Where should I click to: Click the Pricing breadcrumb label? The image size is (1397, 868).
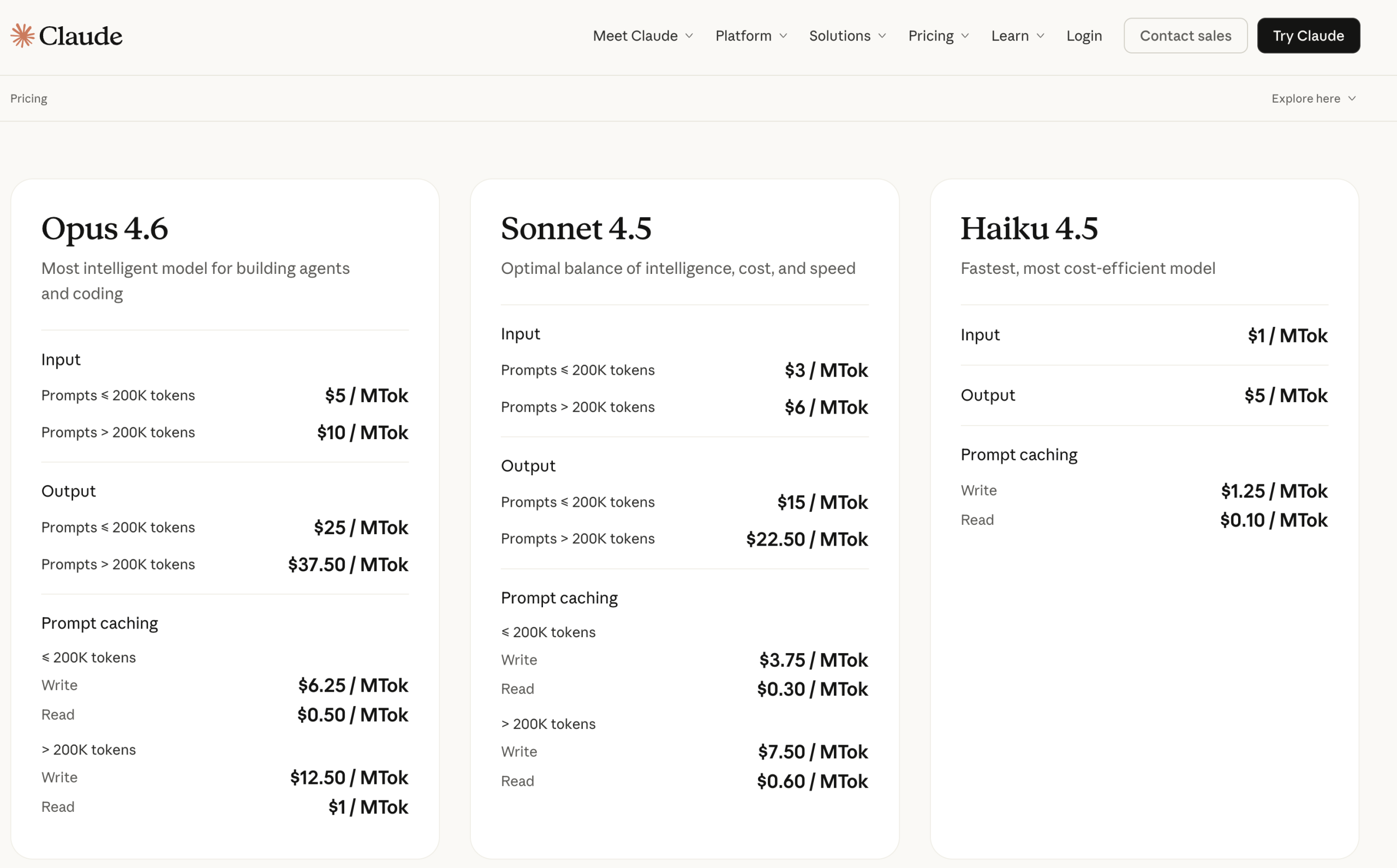(x=29, y=98)
